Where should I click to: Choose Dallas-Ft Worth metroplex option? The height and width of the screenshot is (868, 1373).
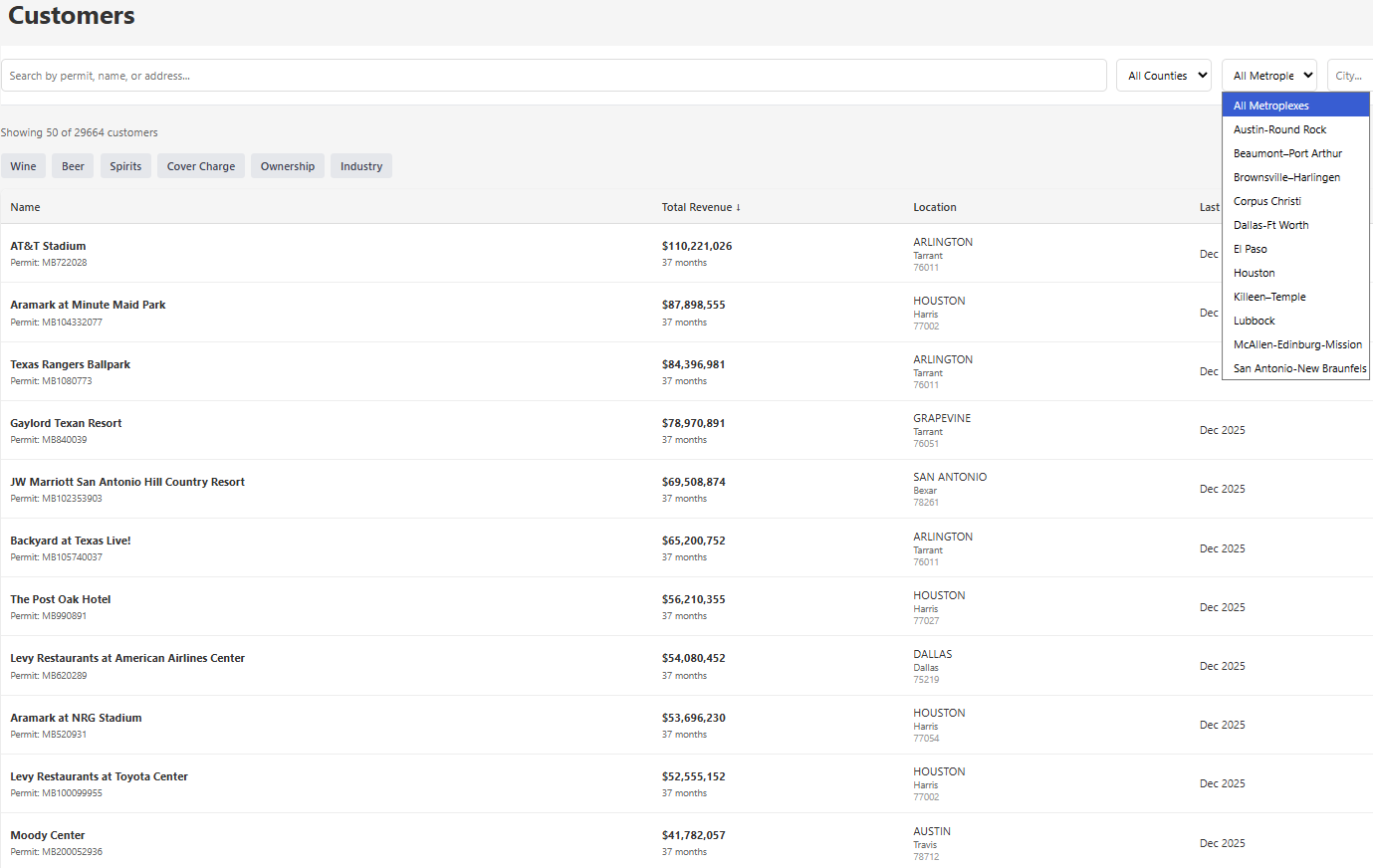1270,225
